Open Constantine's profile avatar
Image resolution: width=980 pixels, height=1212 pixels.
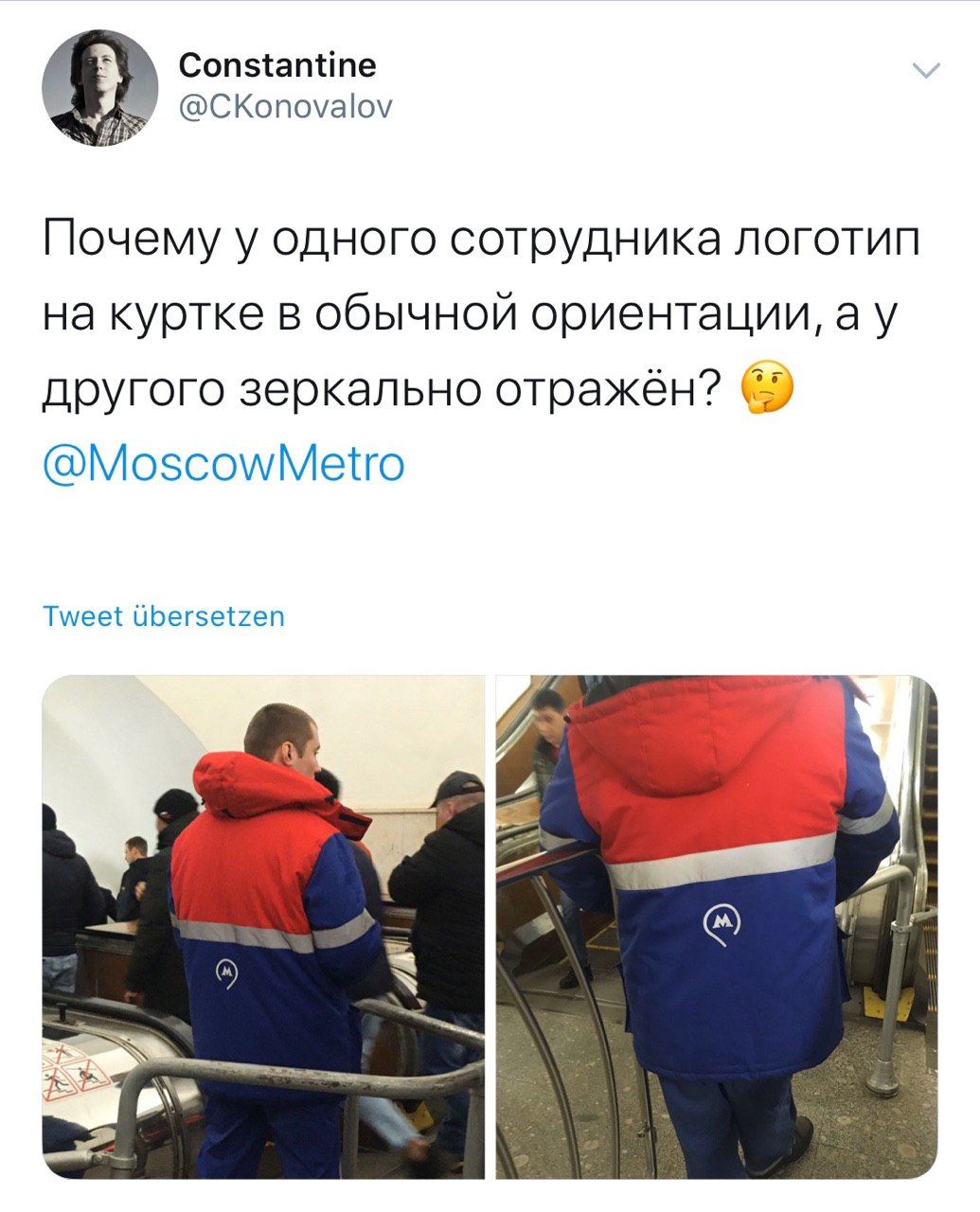point(99,87)
